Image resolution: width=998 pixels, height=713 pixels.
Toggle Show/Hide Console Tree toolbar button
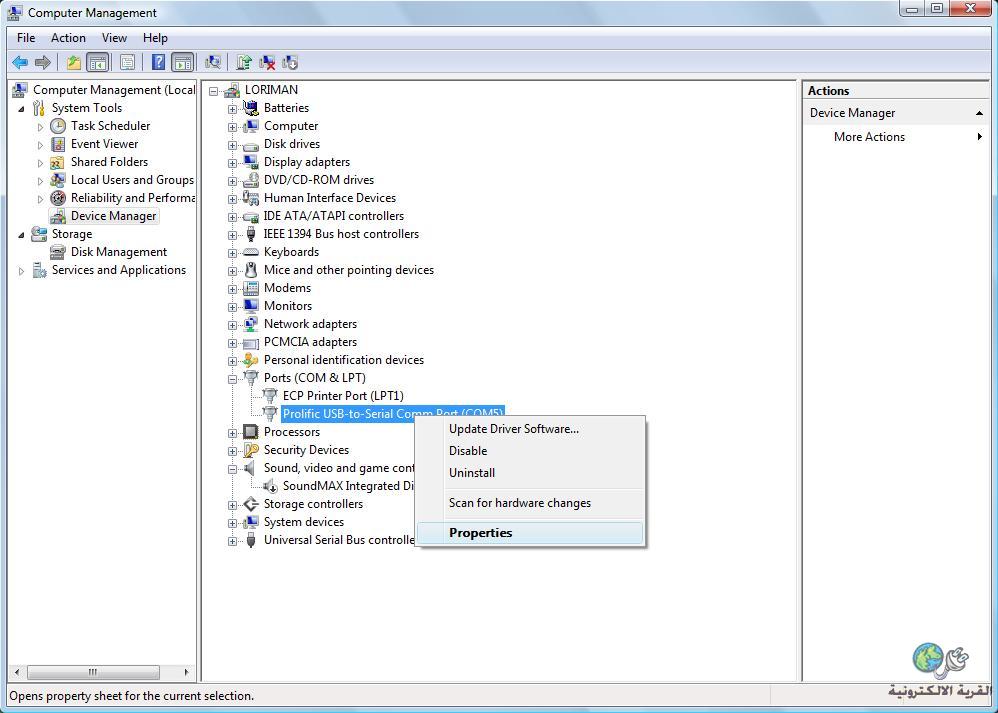(x=97, y=62)
